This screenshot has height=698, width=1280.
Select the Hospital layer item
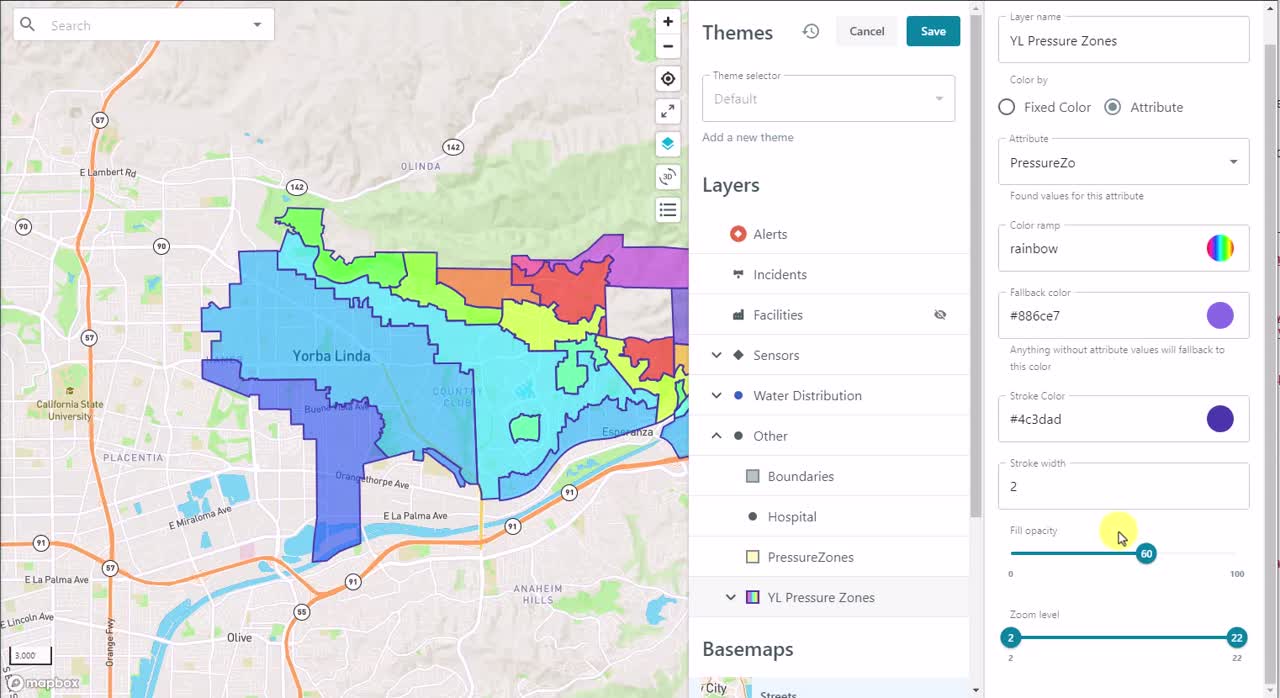pos(829,517)
